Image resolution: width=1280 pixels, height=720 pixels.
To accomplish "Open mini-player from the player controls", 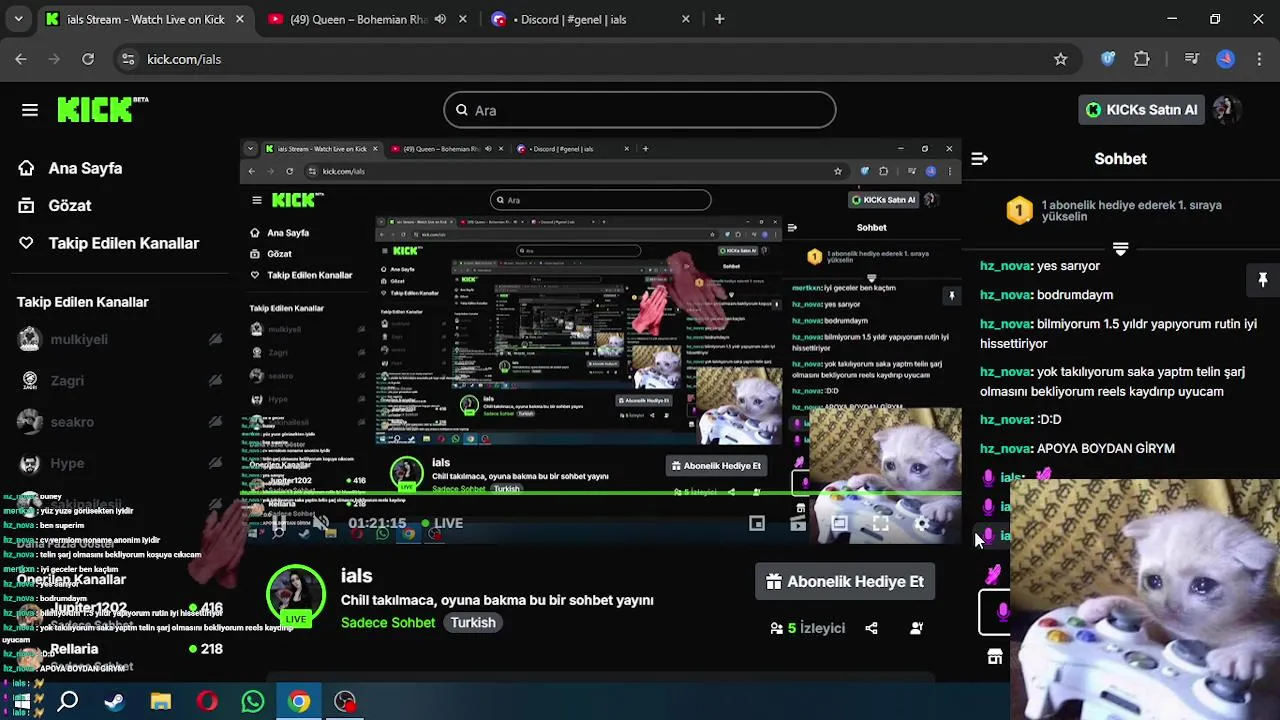I will click(x=757, y=523).
